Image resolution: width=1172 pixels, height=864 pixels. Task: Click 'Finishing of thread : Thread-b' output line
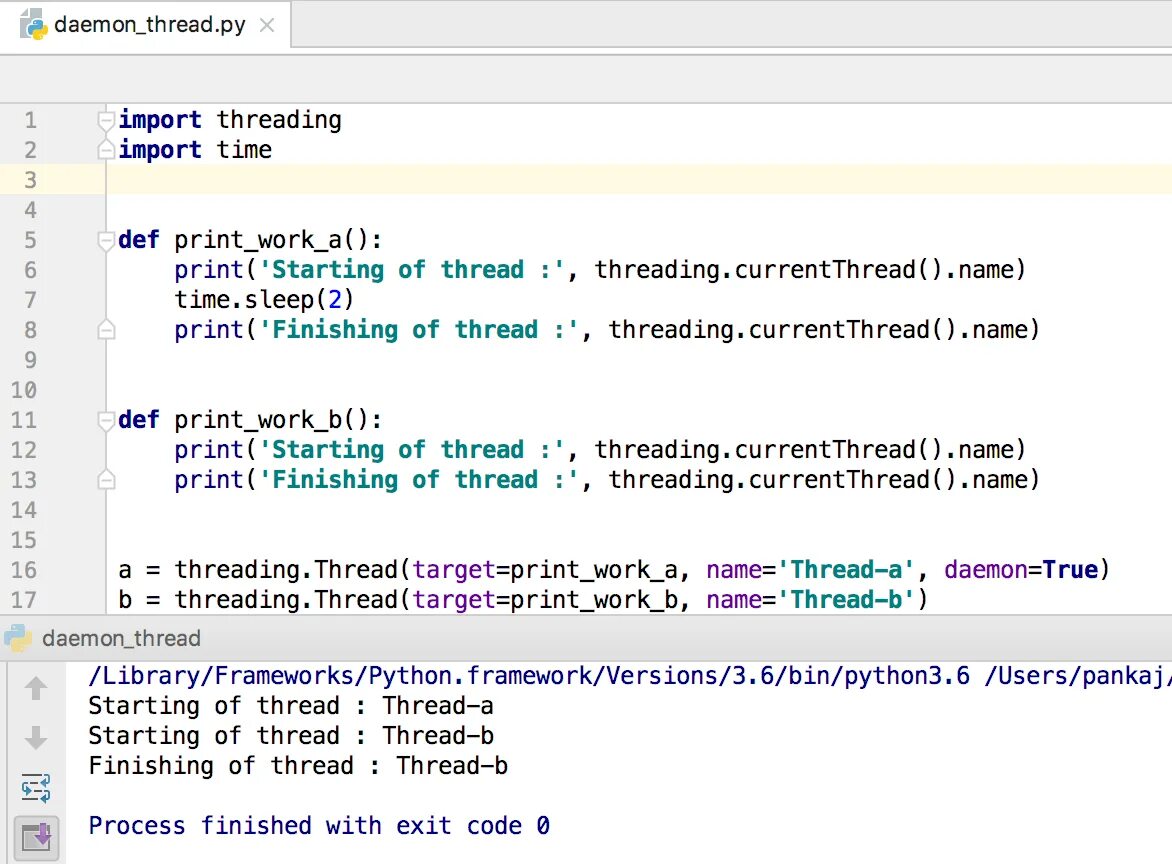pyautogui.click(x=298, y=765)
